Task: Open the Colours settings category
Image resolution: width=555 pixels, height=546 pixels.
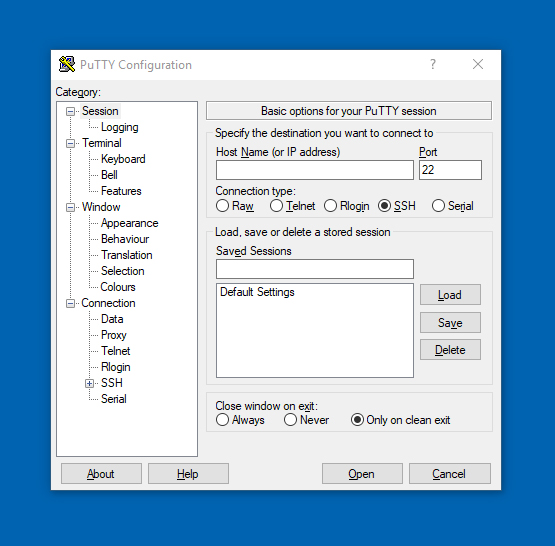Action: click(118, 287)
